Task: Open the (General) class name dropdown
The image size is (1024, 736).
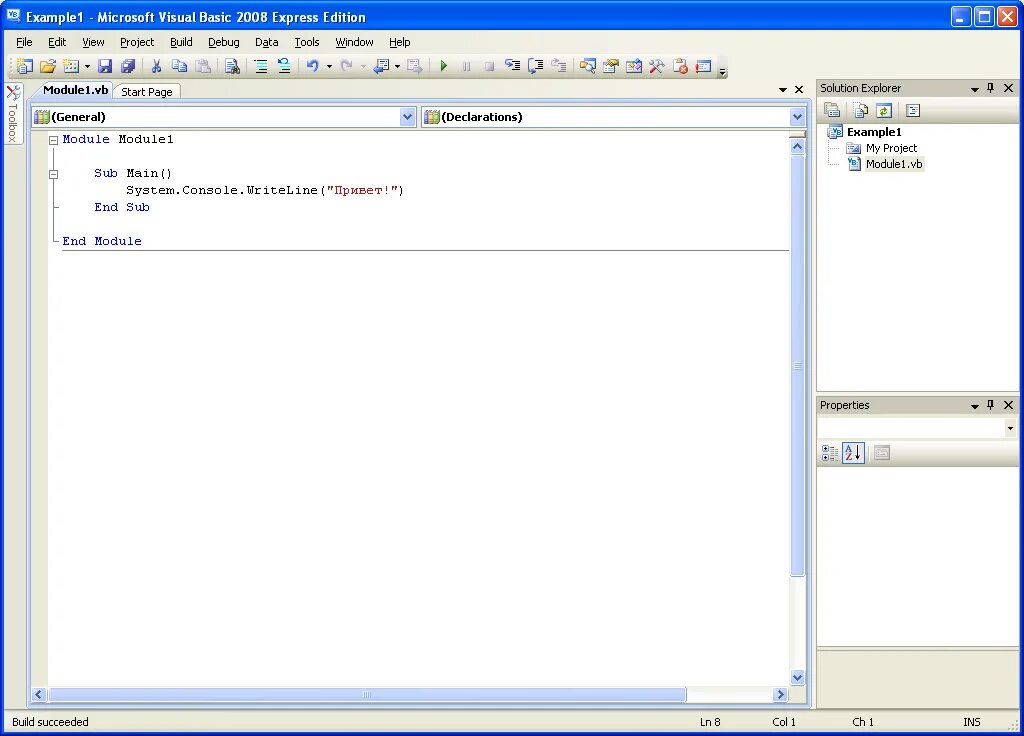Action: pyautogui.click(x=407, y=117)
